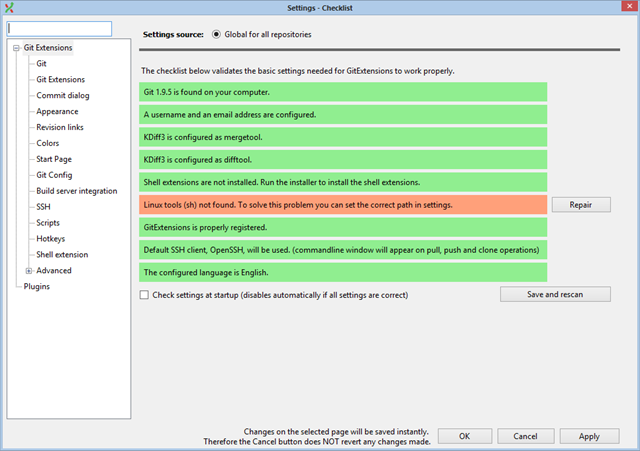640x451 pixels.
Task: Enable Check settings at startup checkbox
Action: [144, 295]
